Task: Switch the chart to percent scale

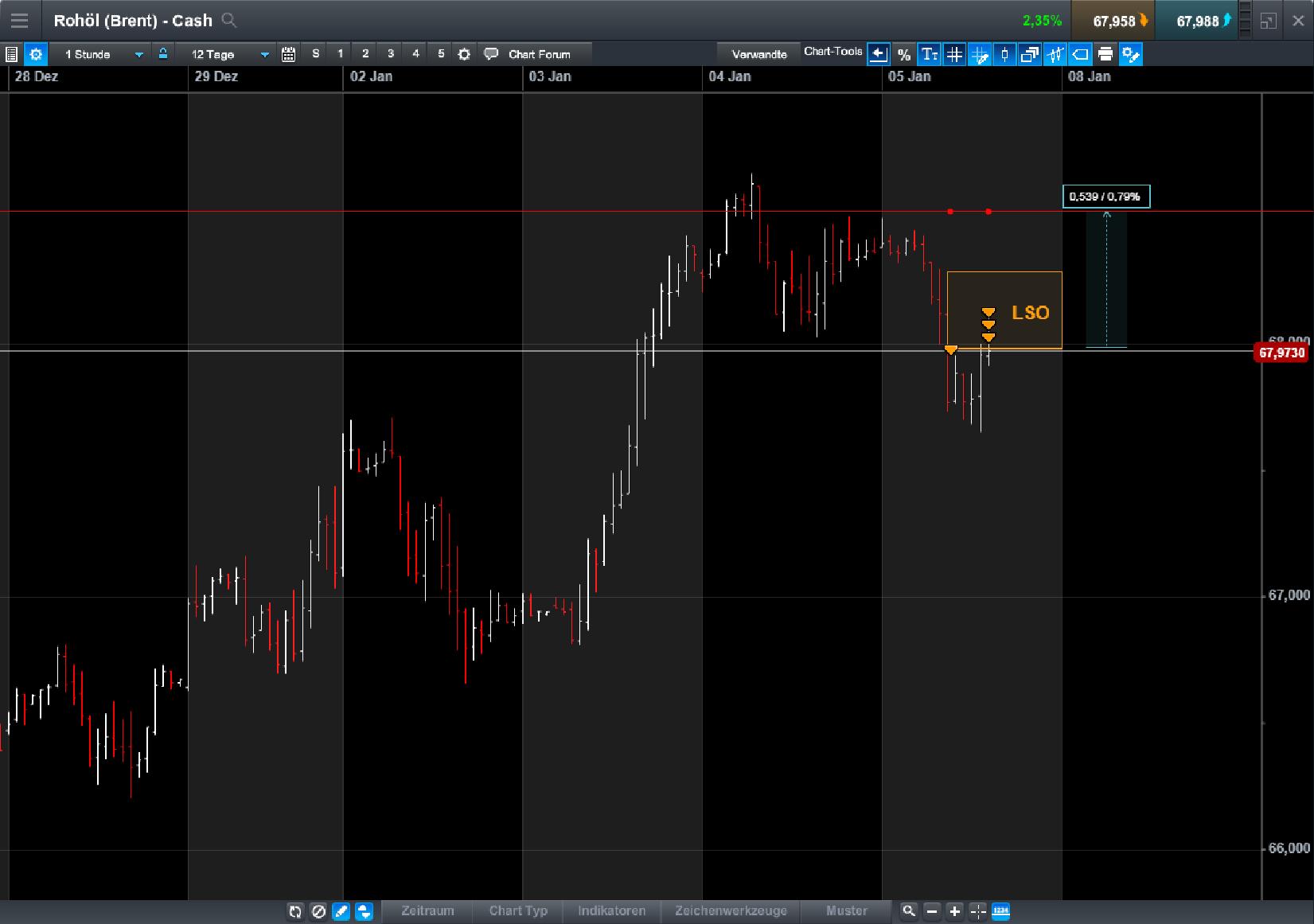Action: click(903, 54)
